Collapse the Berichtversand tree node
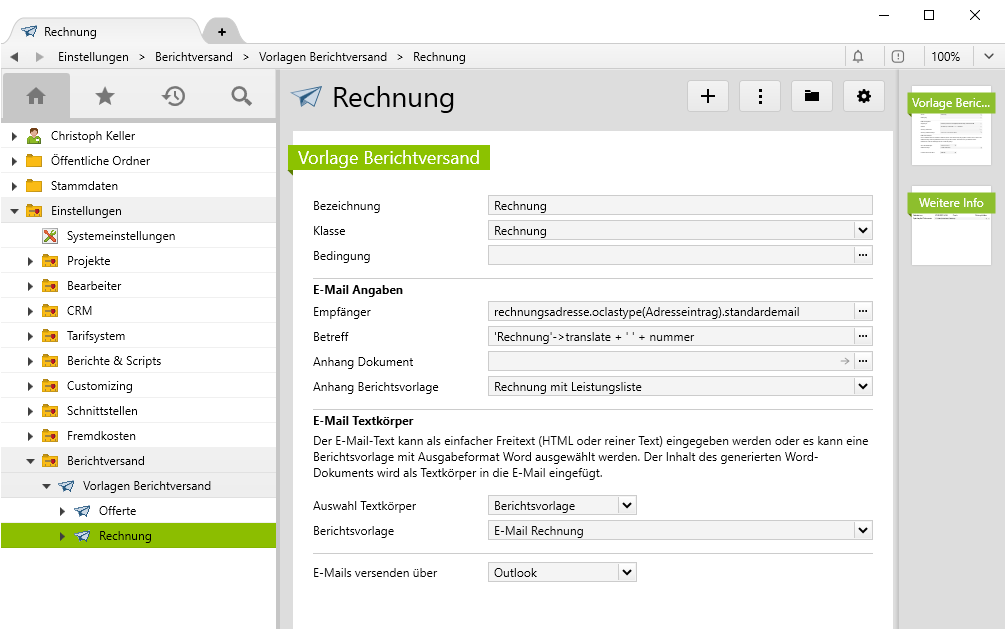This screenshot has width=1006, height=630. pos(31,461)
